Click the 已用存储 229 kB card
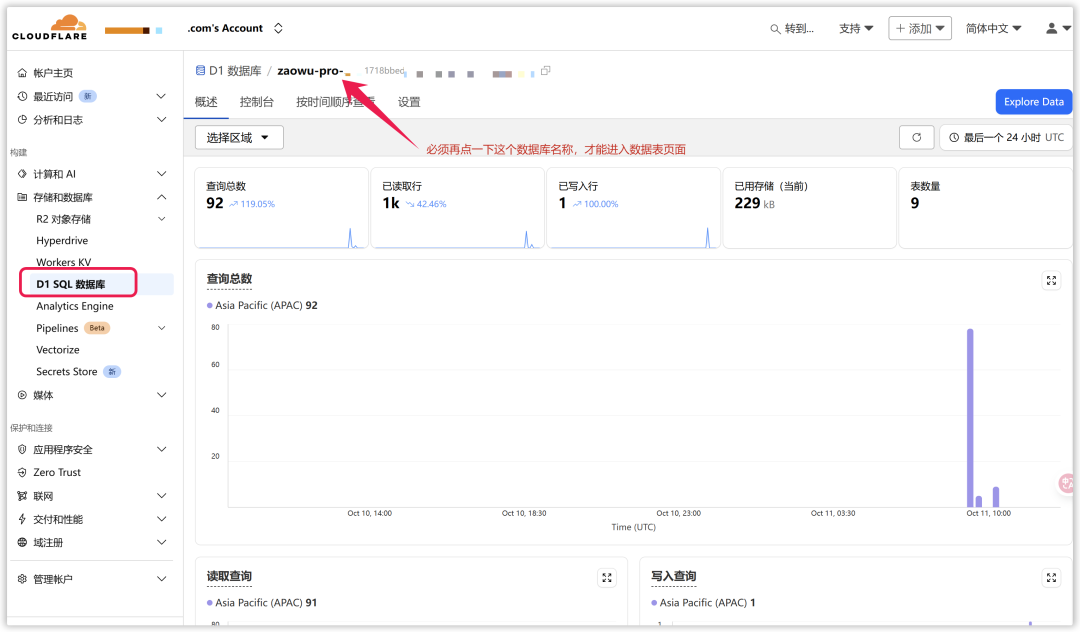 point(809,208)
